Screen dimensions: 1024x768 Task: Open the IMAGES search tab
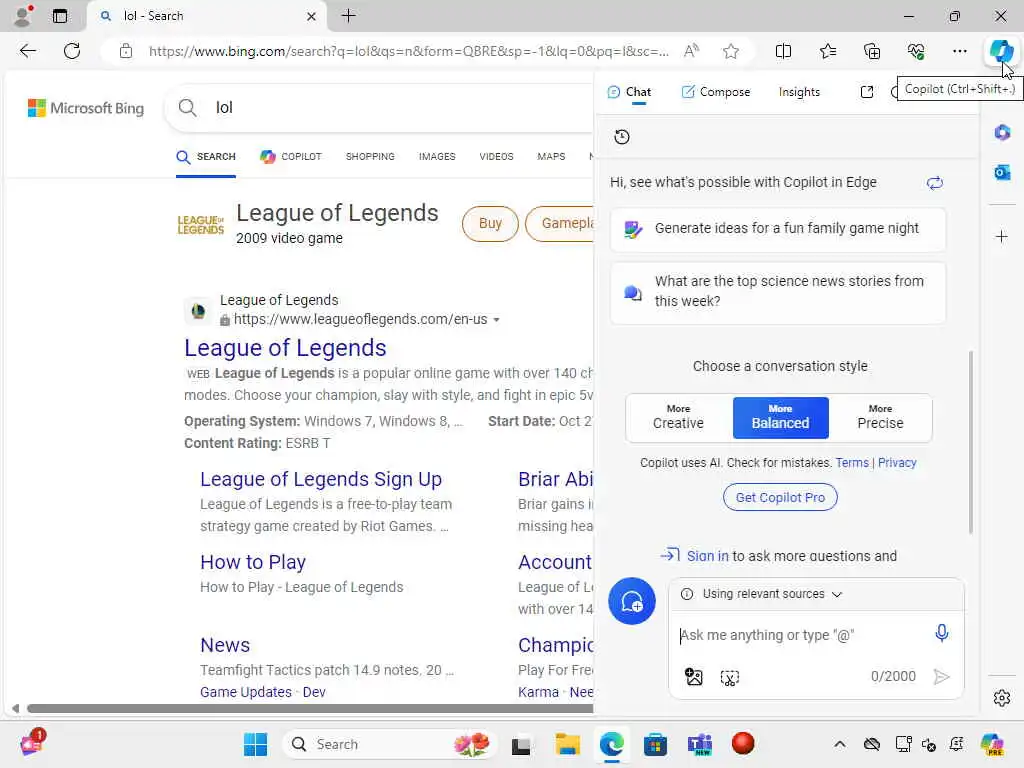pyautogui.click(x=437, y=157)
